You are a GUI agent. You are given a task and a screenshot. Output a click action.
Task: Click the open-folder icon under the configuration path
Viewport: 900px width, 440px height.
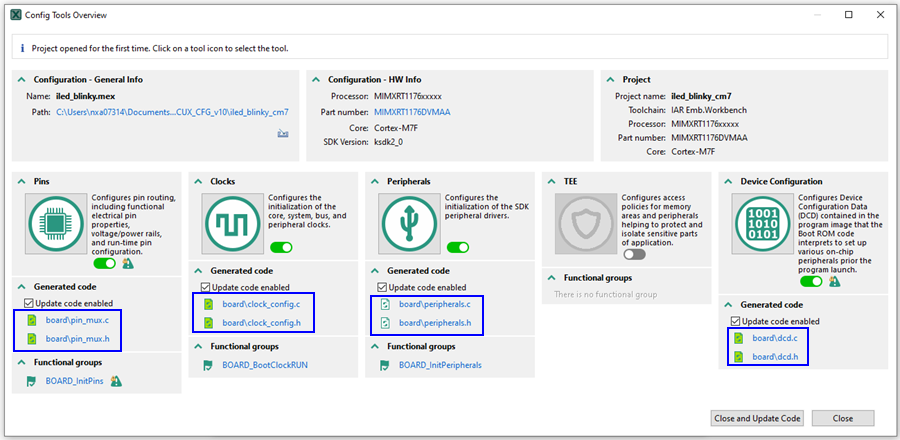(x=283, y=132)
